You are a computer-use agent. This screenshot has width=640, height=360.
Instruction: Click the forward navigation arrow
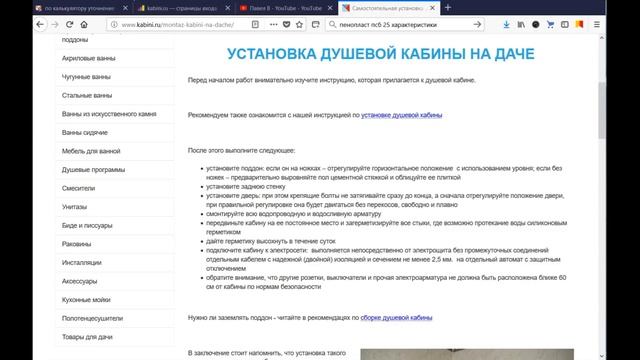55,24
